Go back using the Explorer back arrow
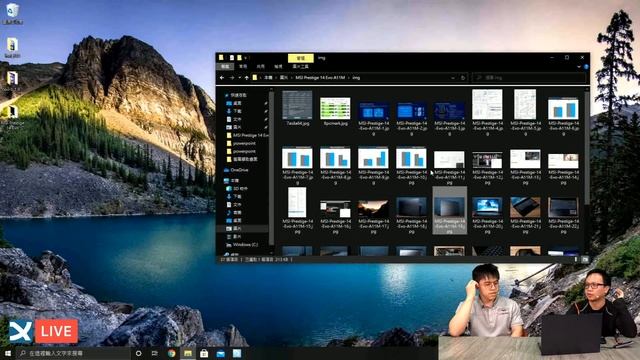 (x=222, y=78)
